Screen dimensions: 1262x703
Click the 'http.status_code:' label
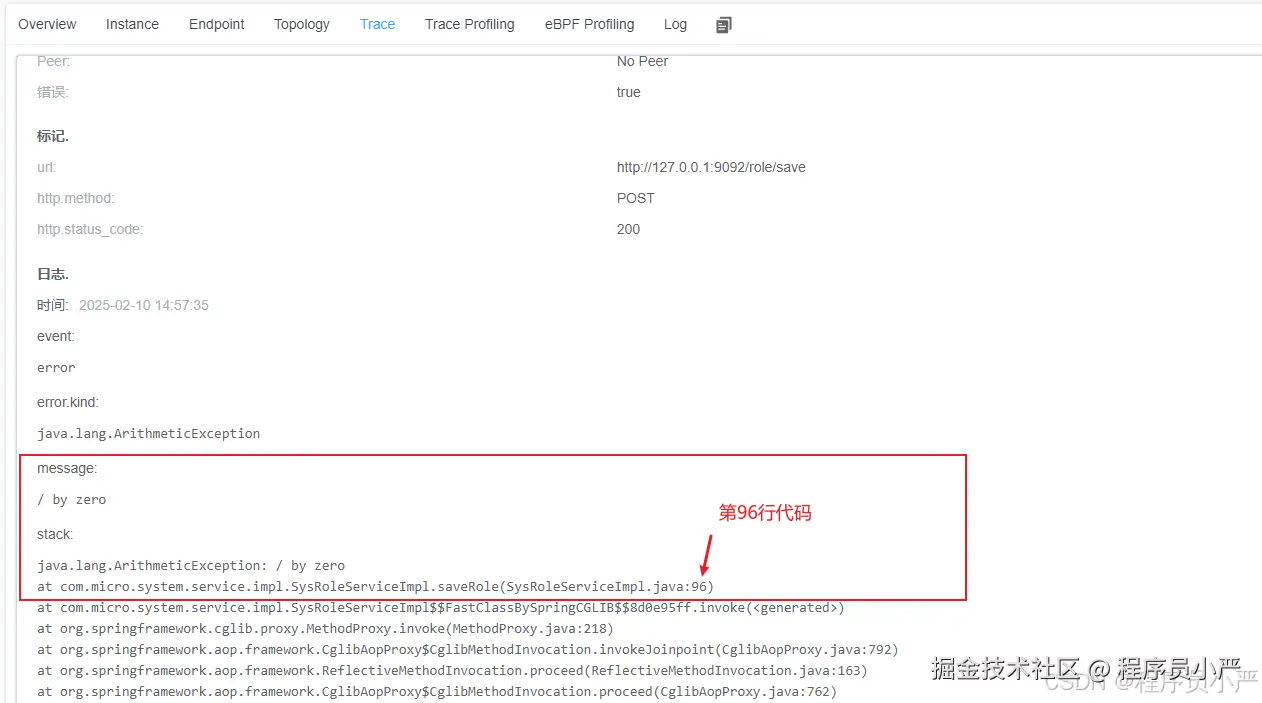tap(90, 229)
